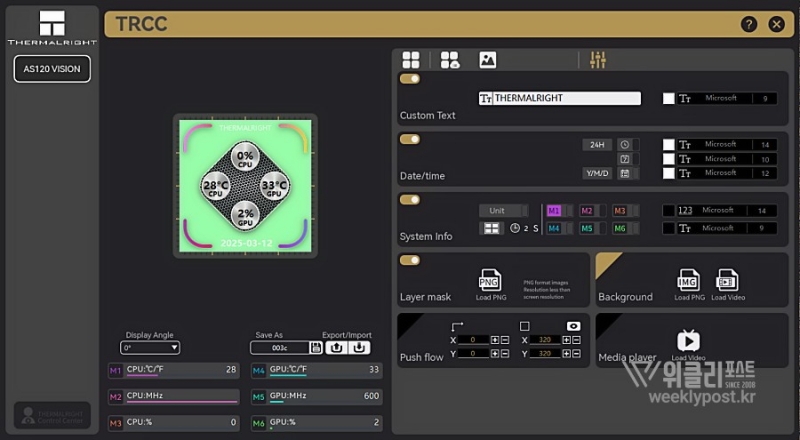Click the Custom Text white color swatch
This screenshot has width=800, height=440.
pos(669,98)
